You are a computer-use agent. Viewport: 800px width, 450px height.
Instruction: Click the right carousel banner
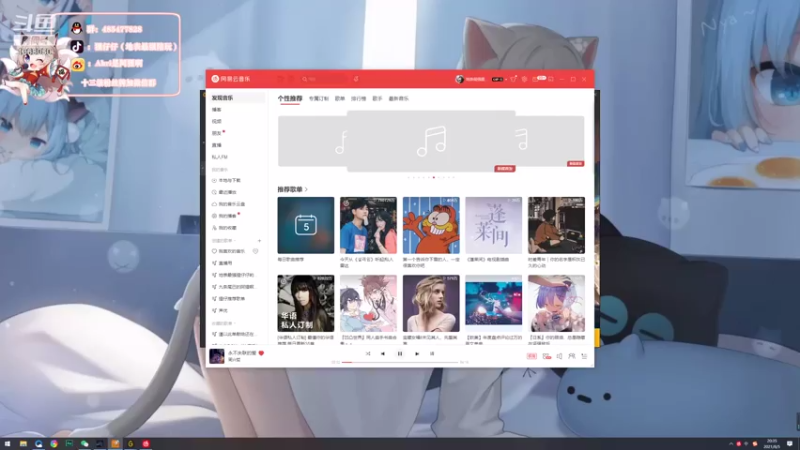coord(550,141)
